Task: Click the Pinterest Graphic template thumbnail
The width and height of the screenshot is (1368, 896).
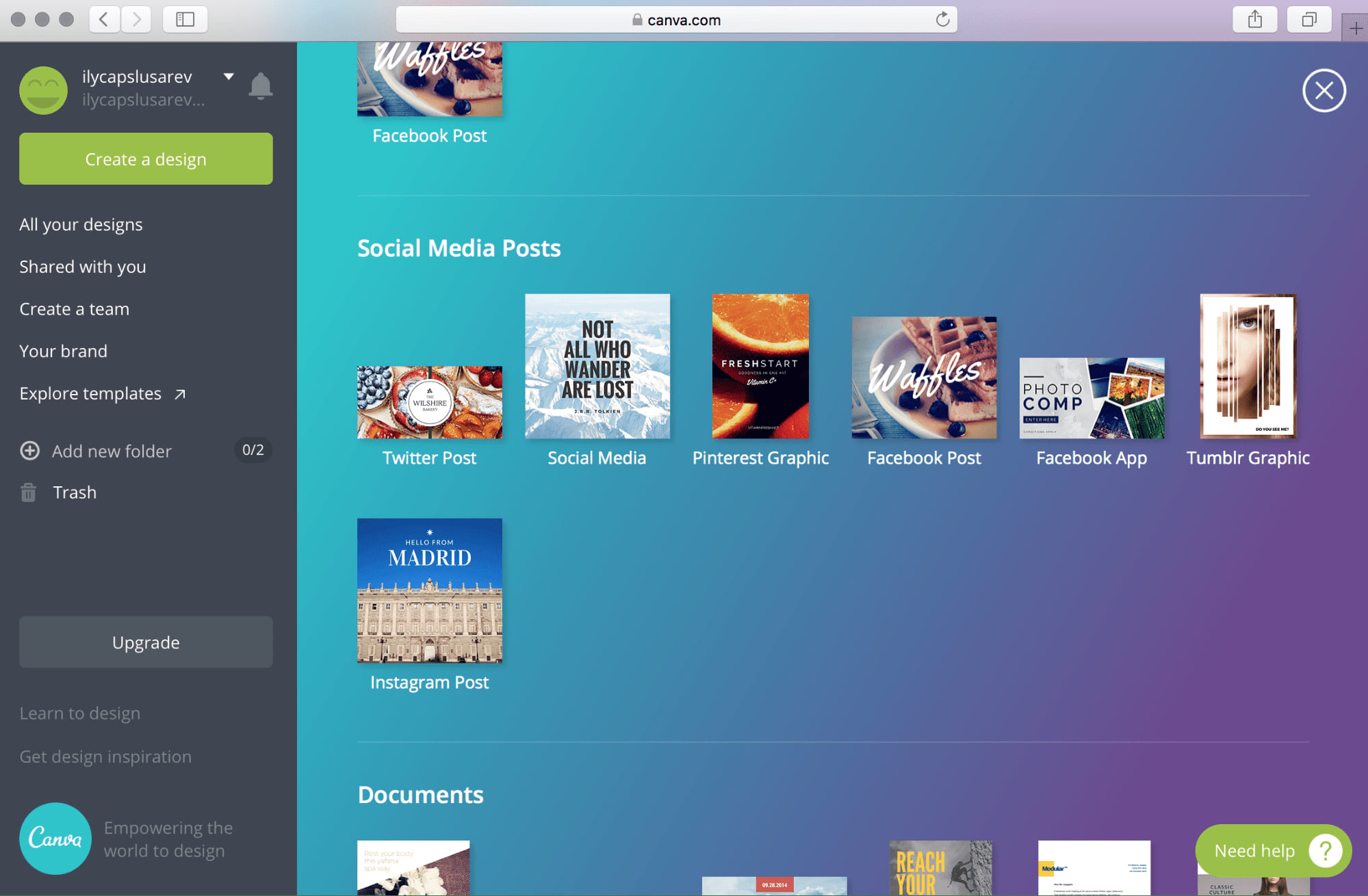Action: click(760, 366)
